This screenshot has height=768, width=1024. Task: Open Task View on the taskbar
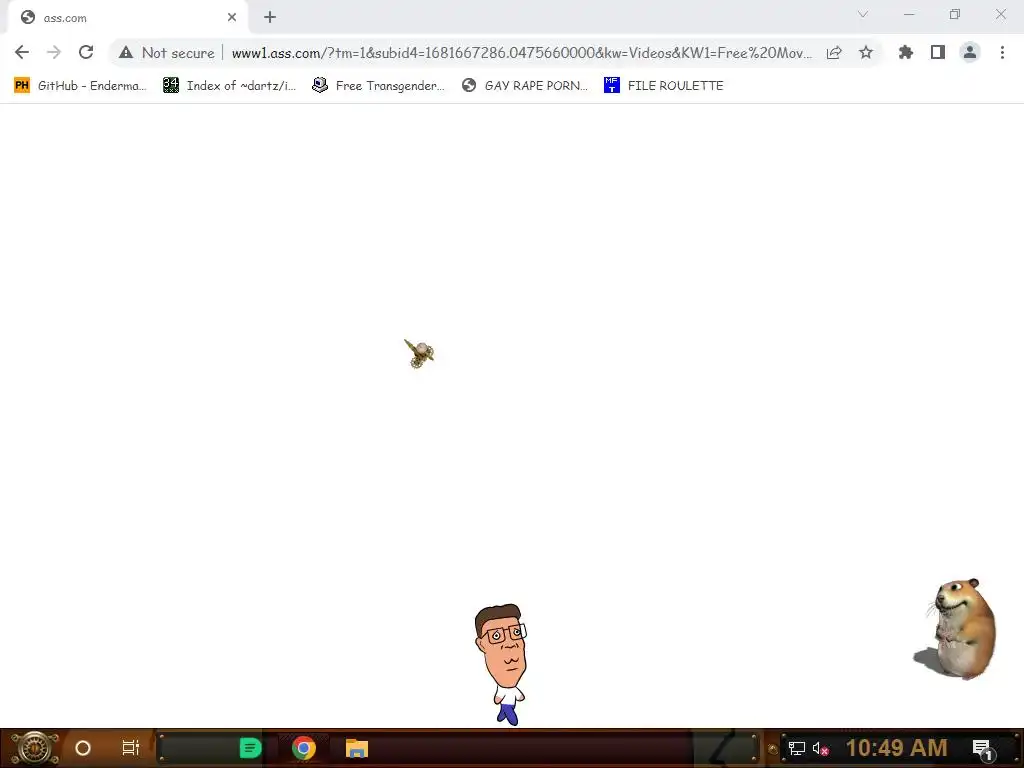(131, 748)
